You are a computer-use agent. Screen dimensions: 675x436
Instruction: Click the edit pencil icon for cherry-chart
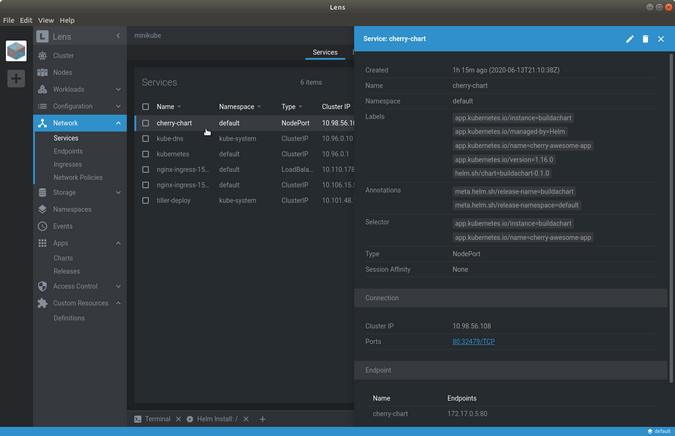coord(630,39)
